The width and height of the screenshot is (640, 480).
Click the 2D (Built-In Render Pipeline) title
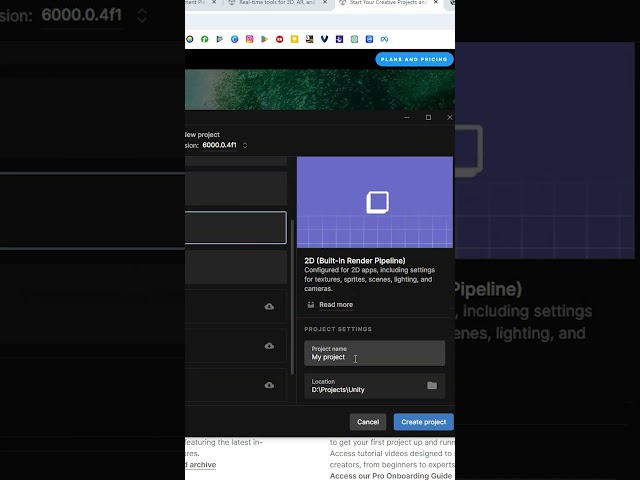pos(355,260)
